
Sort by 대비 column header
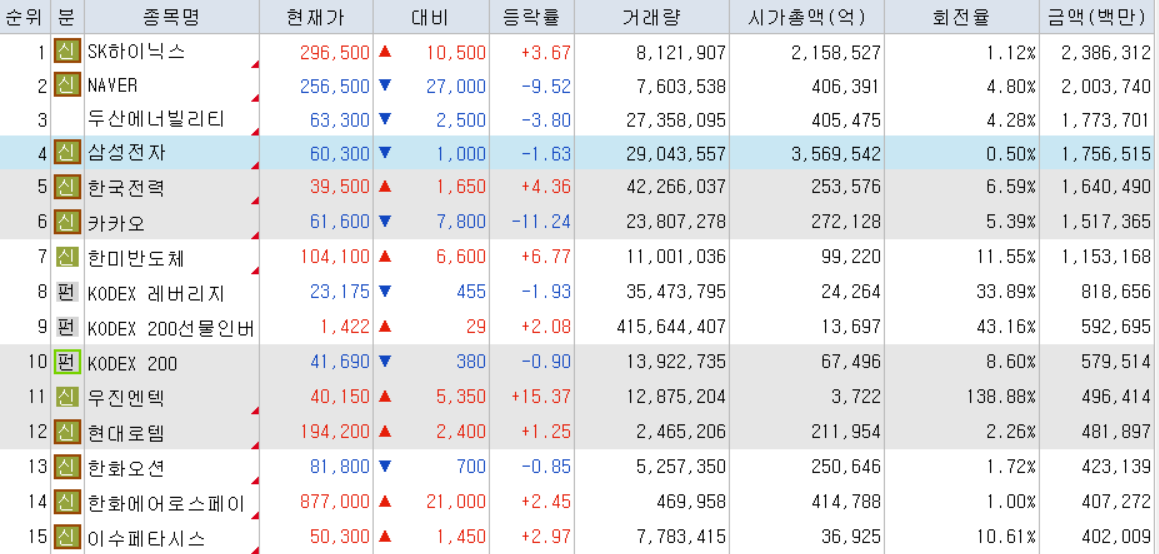click(431, 16)
